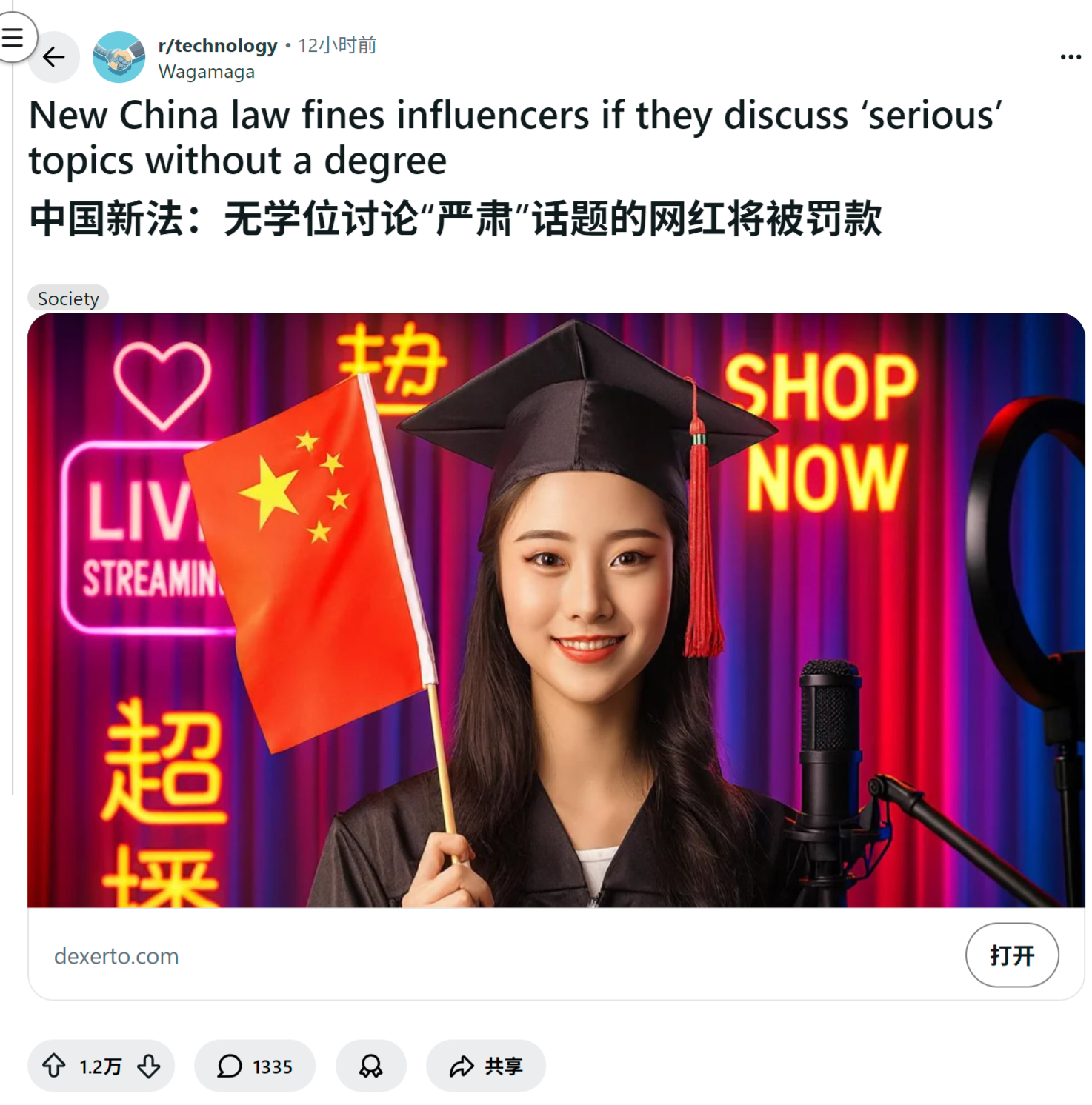Click the award icon button
Viewport: 1092px width, 1105px height.
click(x=371, y=1066)
